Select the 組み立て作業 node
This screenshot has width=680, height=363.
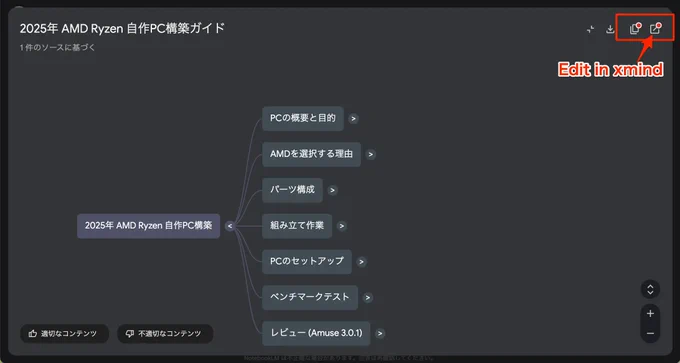(297, 226)
